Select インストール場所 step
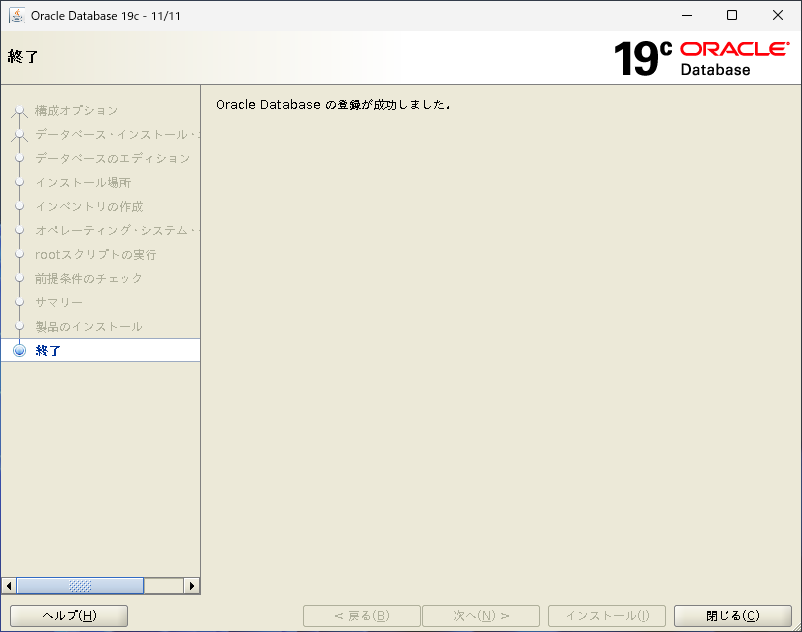Screen dimensions: 802x632 click(x=83, y=183)
